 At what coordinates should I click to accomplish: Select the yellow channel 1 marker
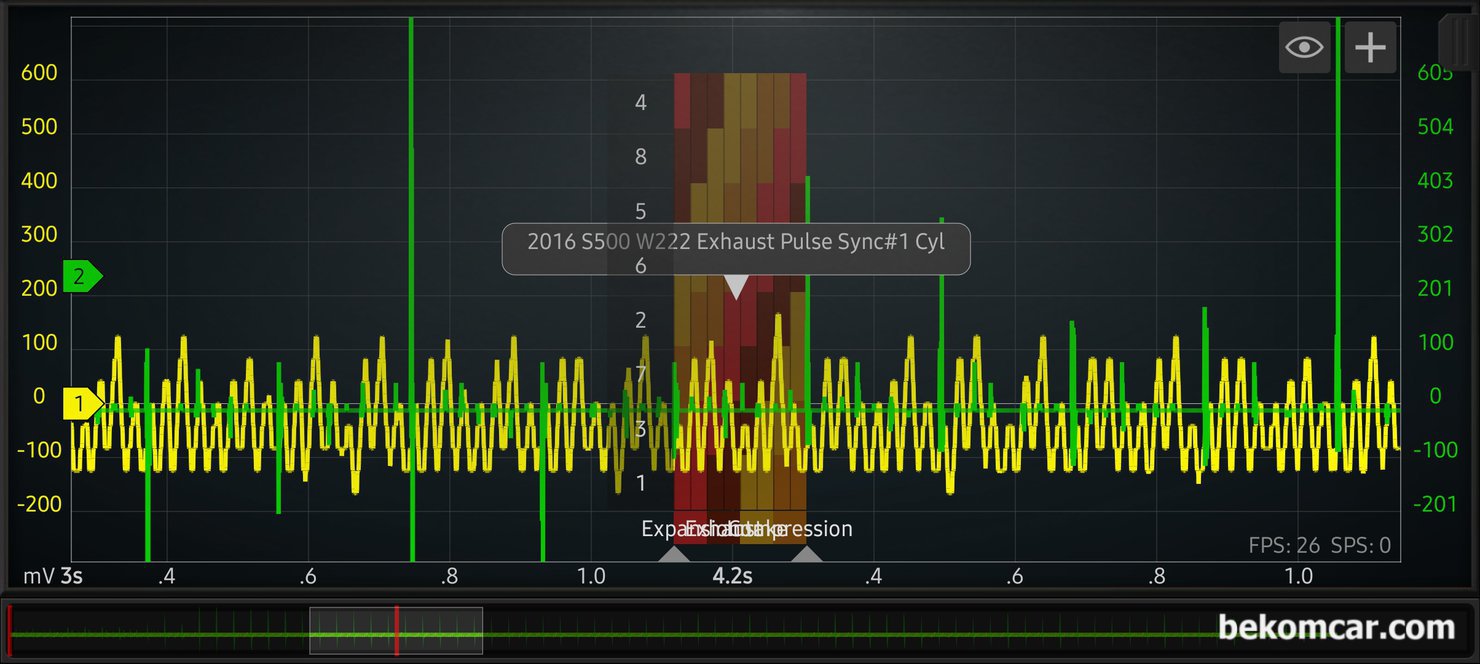click(x=81, y=404)
